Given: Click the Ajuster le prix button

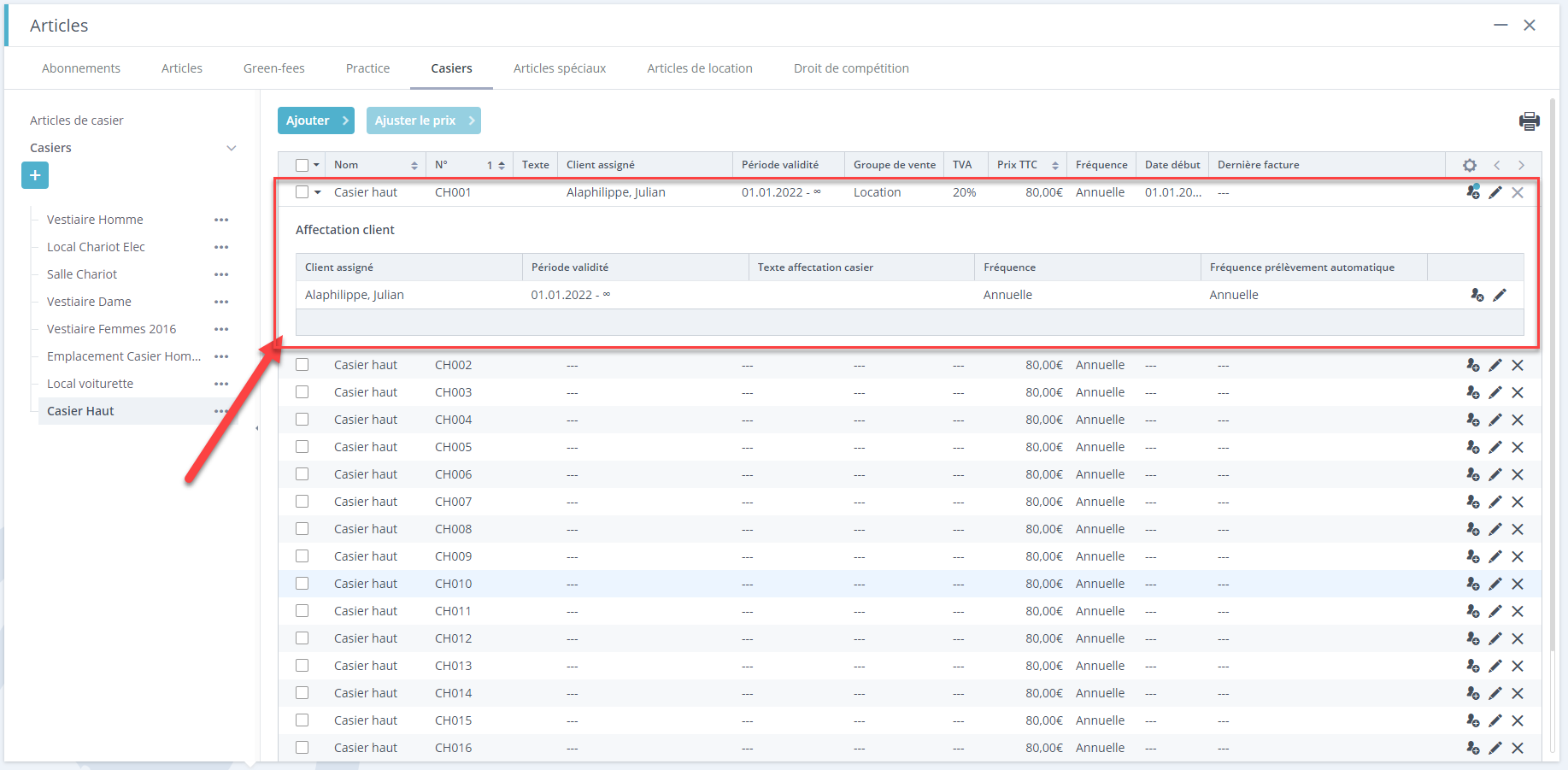Looking at the screenshot, I should pos(424,120).
